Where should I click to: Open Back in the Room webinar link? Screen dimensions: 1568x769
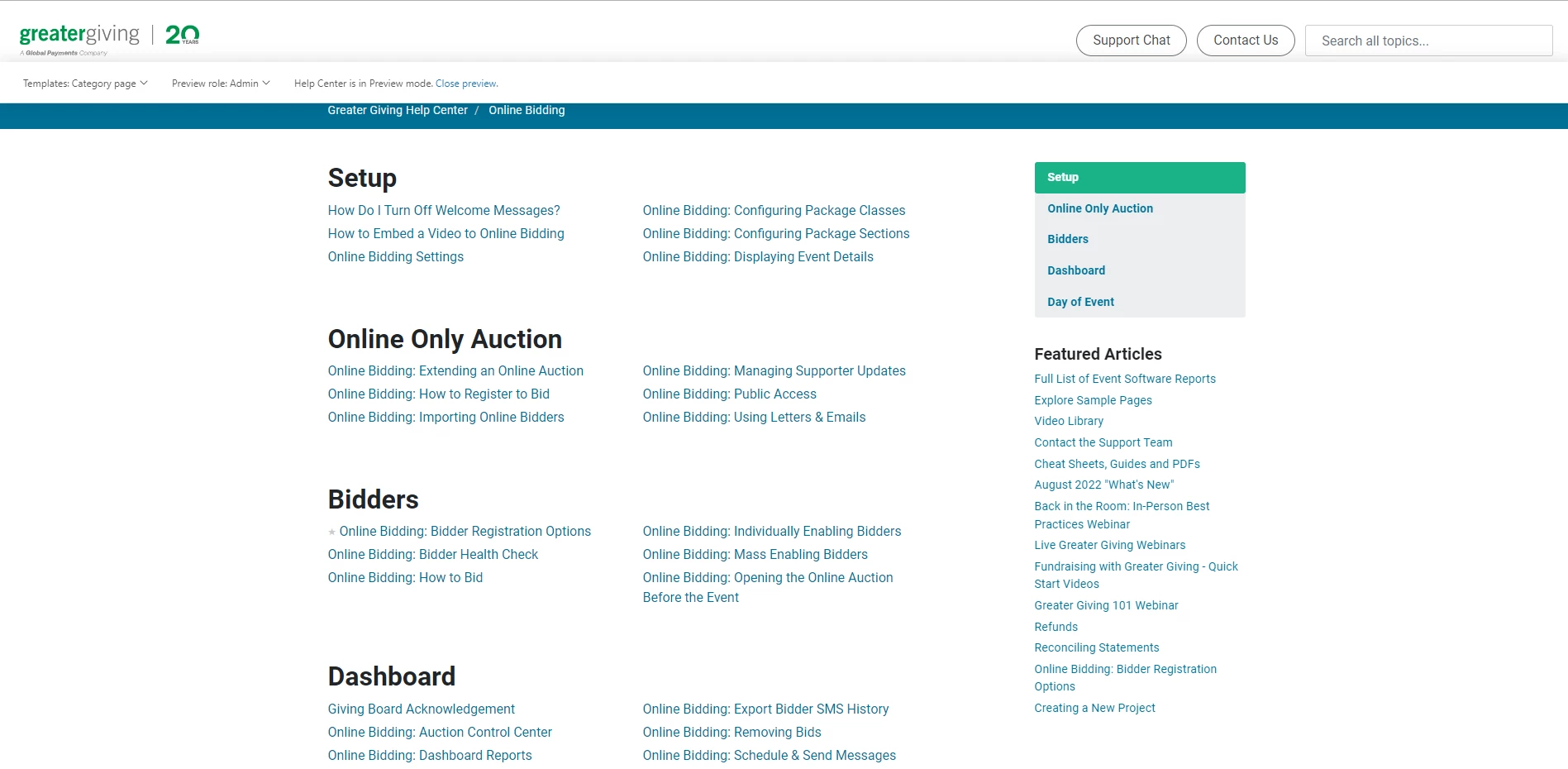tap(1122, 515)
